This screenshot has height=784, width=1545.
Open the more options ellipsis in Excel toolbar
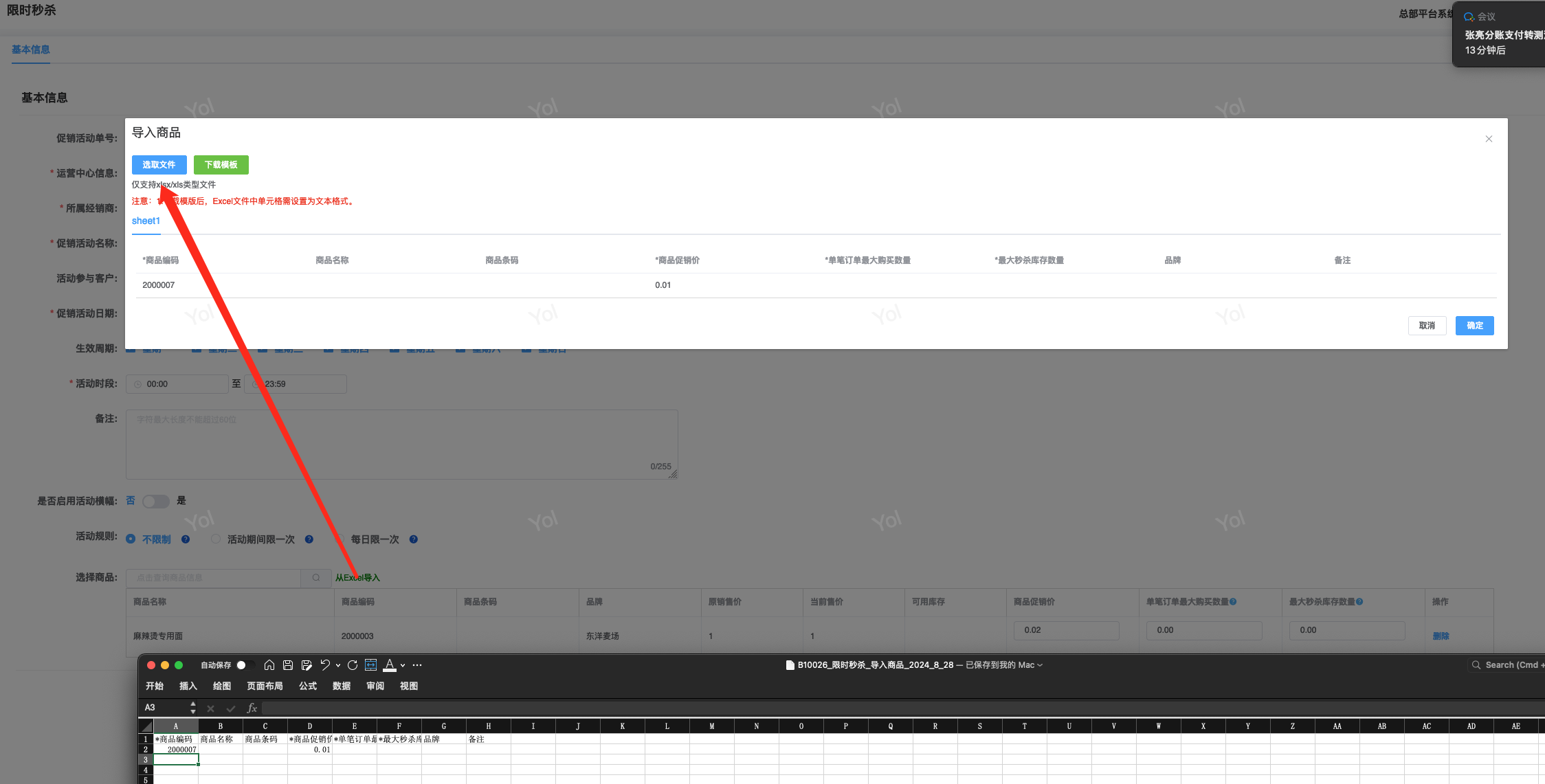[417, 665]
